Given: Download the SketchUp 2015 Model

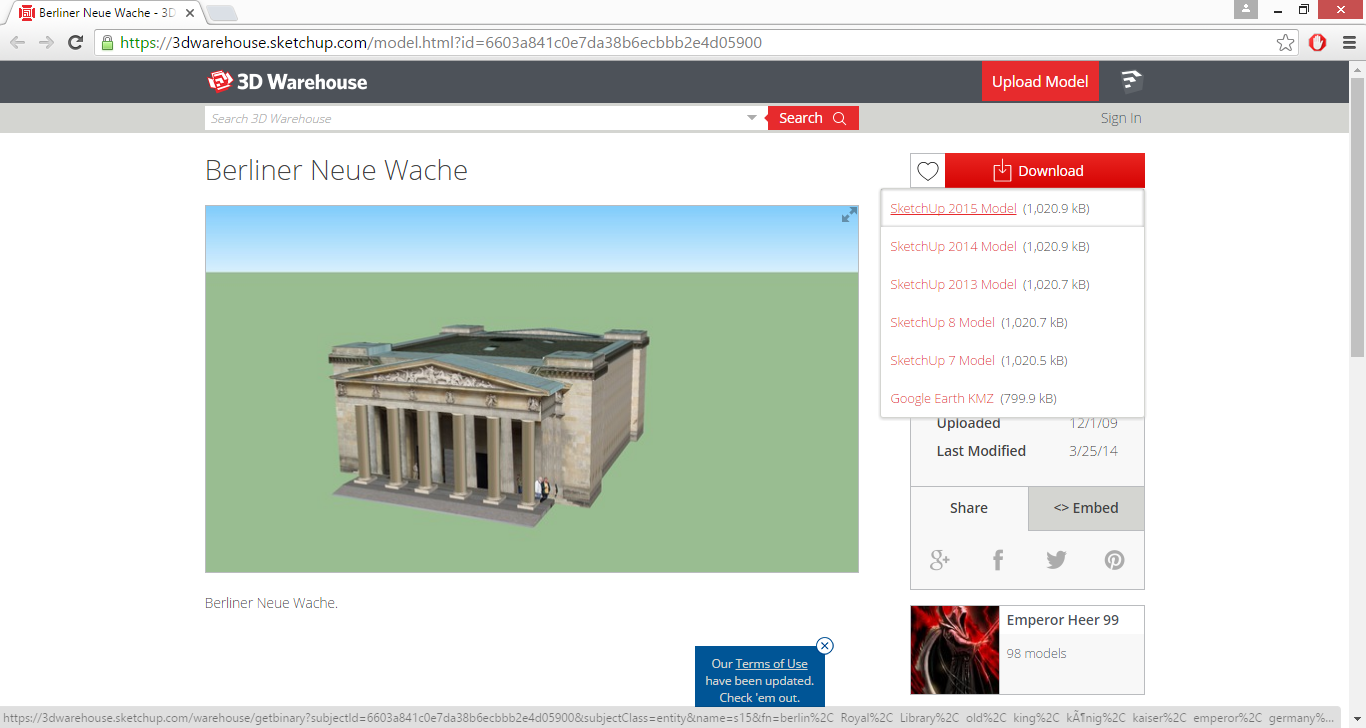Looking at the screenshot, I should 953,209.
